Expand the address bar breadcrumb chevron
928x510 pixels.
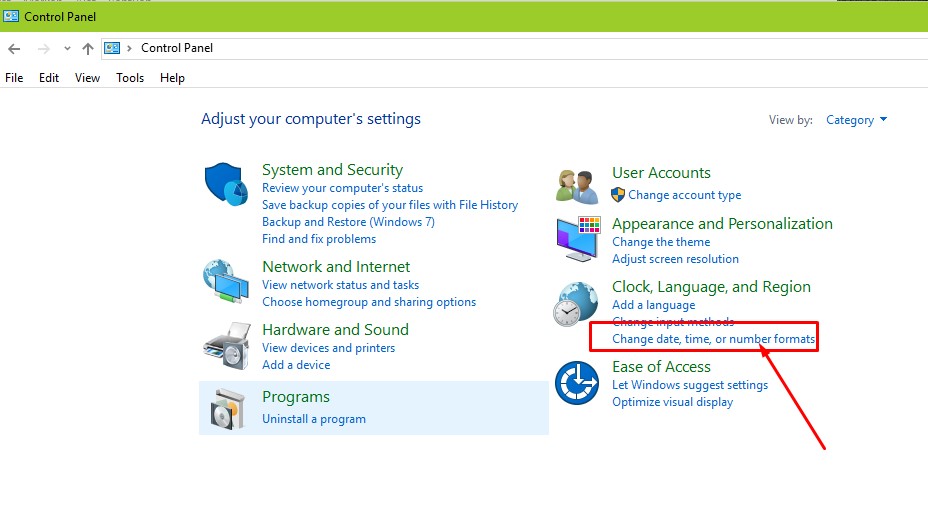(129, 49)
